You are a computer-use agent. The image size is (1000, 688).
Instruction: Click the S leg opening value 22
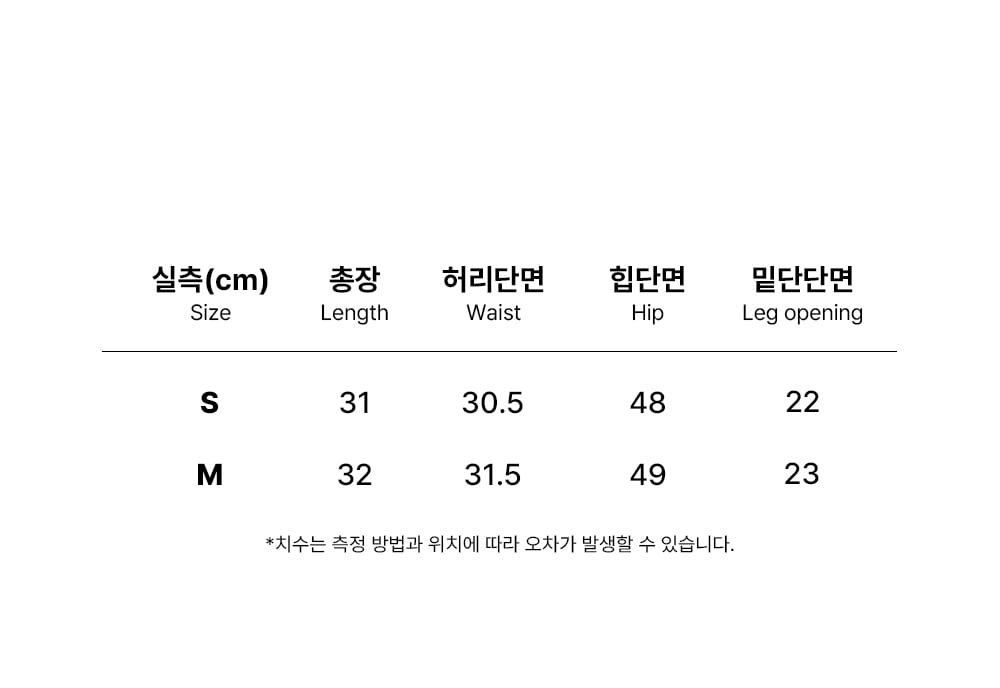(x=802, y=402)
